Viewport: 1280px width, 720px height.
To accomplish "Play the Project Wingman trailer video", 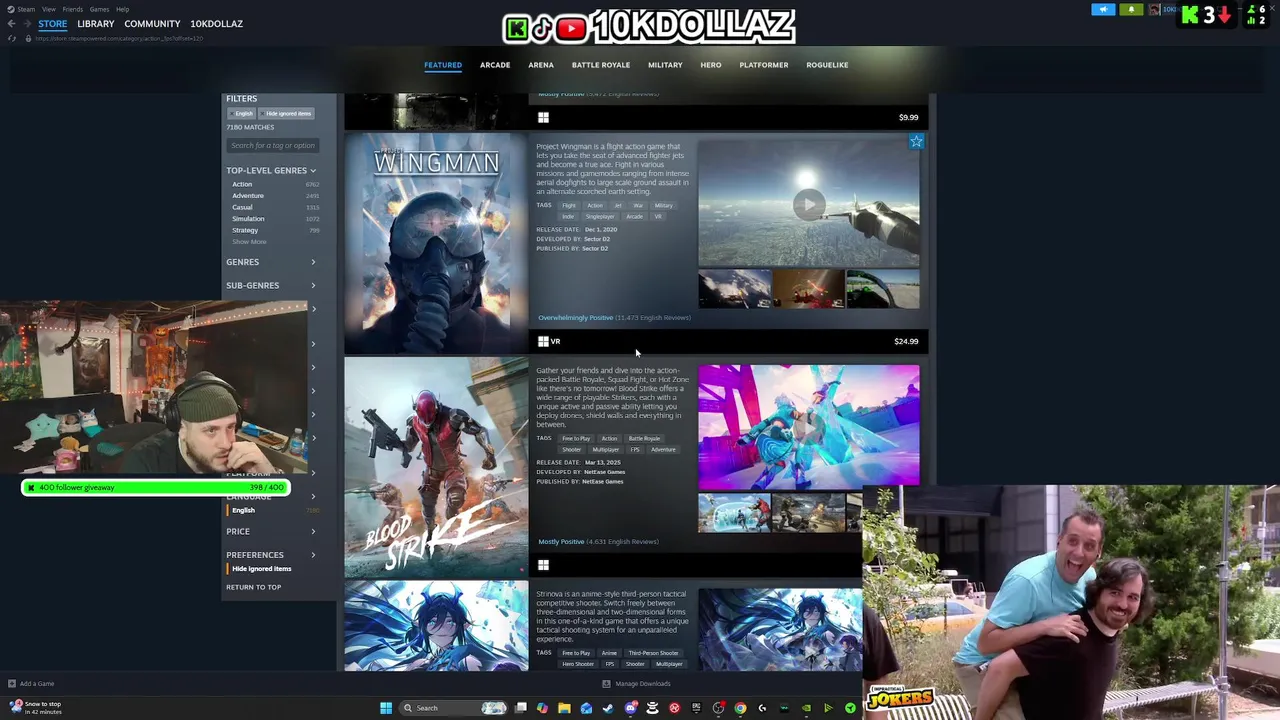I will pos(808,205).
